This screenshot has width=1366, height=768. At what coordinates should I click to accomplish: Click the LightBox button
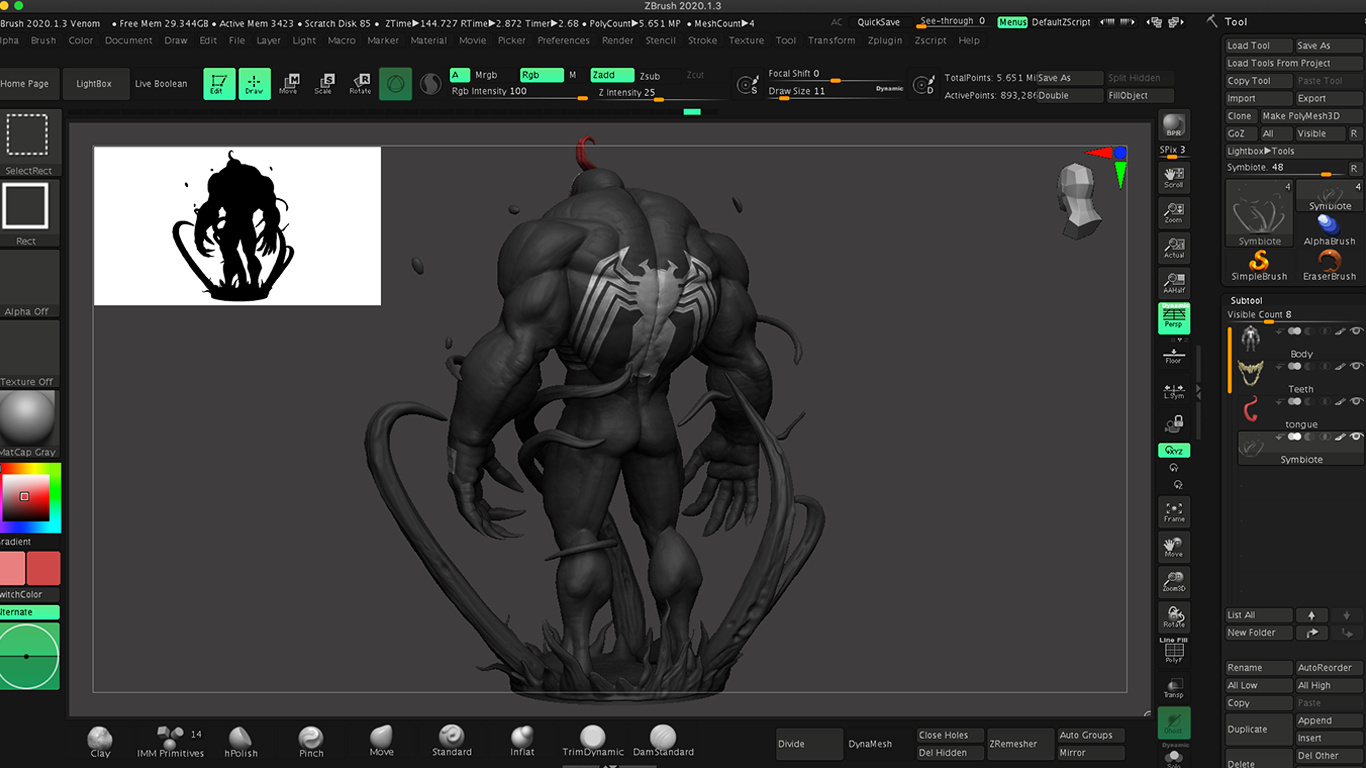[x=94, y=84]
